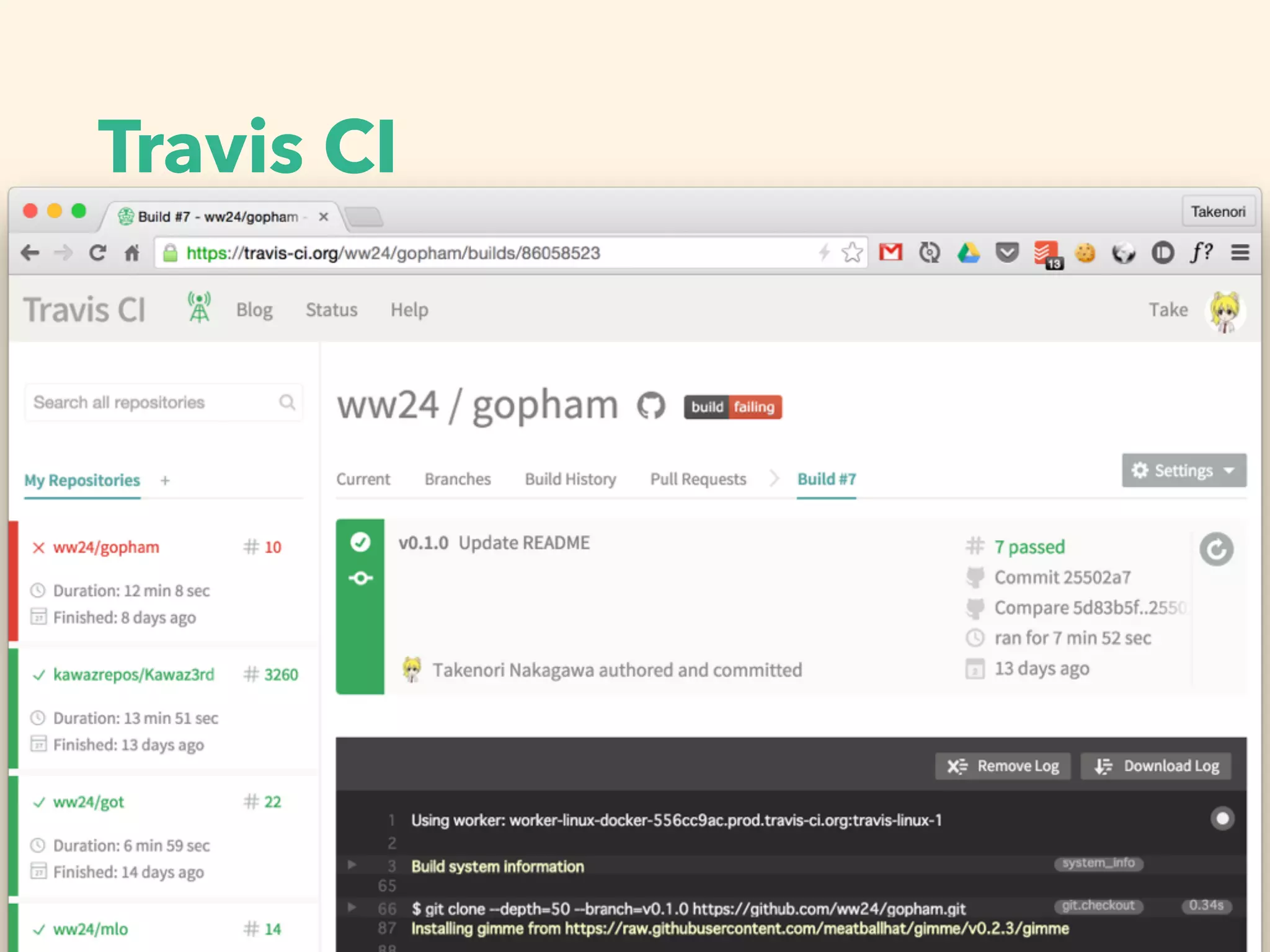This screenshot has height=952, width=1270.
Task: Switch to the Branches tab
Action: tap(458, 479)
